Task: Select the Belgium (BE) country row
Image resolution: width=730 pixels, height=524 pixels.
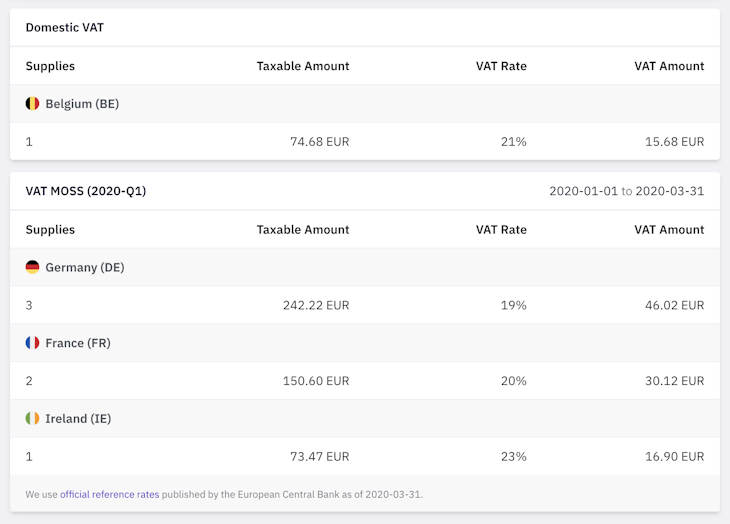Action: click(82, 104)
